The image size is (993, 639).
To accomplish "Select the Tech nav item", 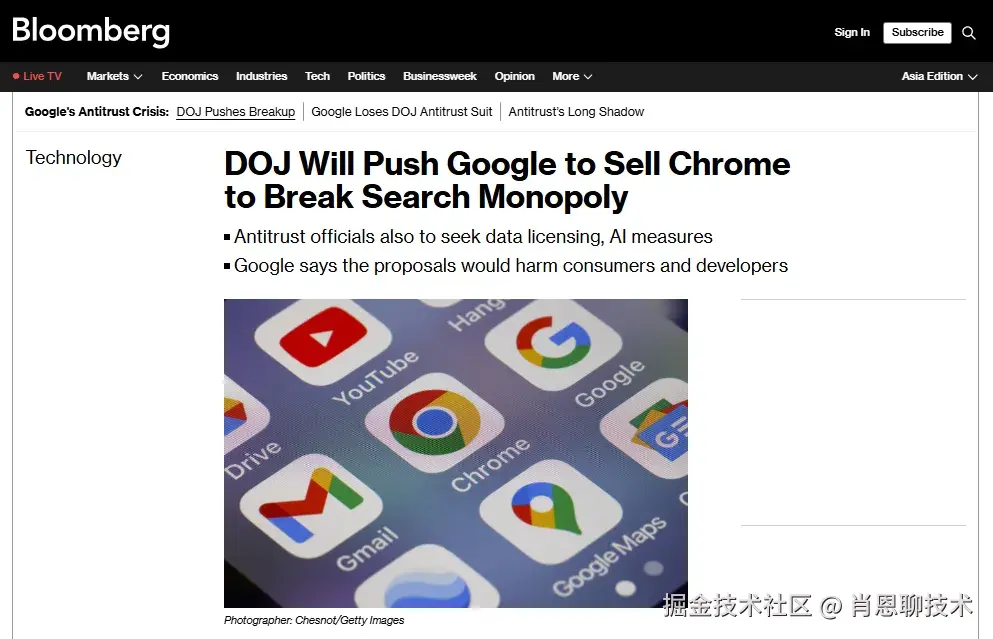I will point(317,76).
